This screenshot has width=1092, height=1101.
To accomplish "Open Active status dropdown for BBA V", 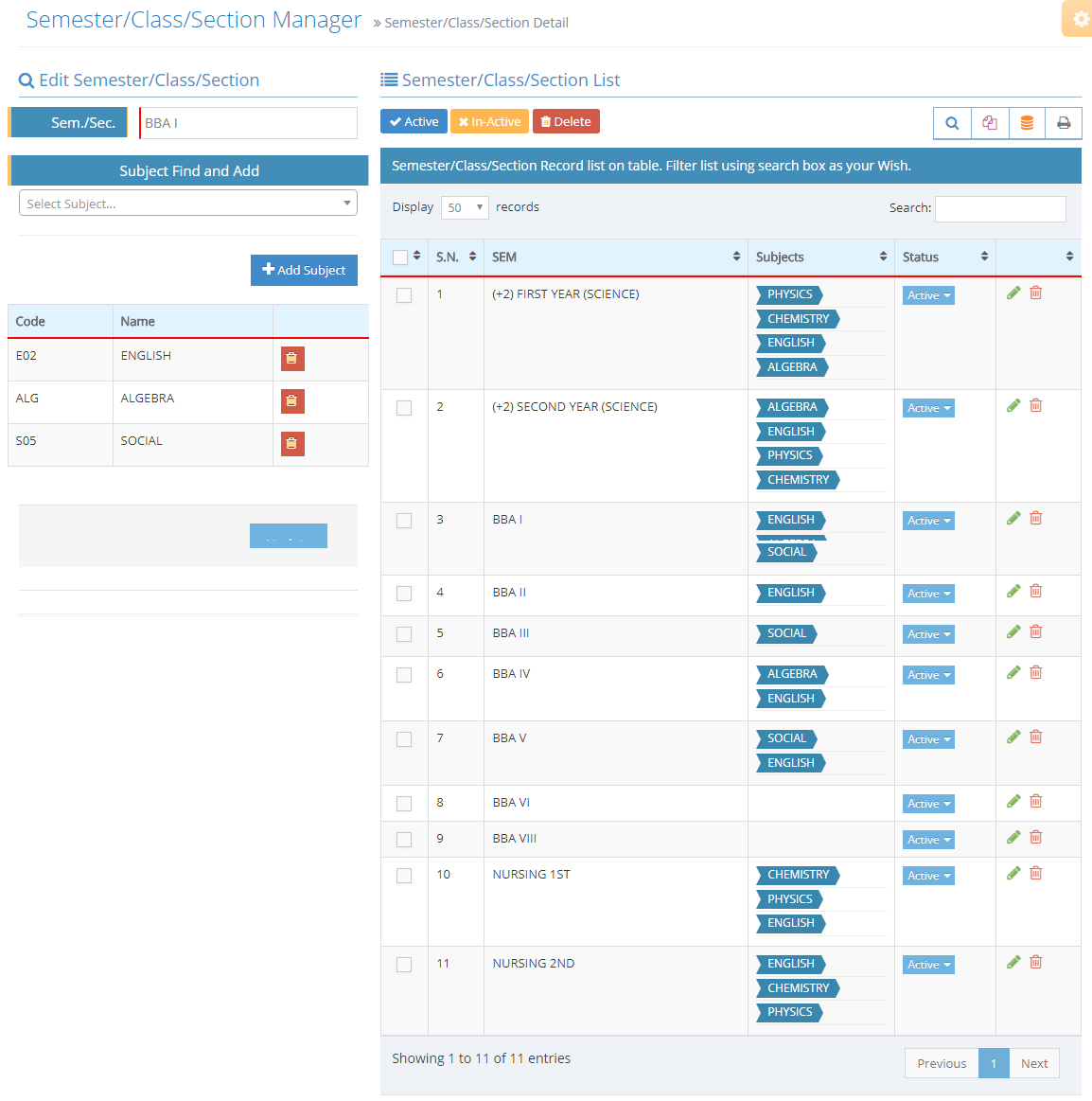I will click(928, 739).
